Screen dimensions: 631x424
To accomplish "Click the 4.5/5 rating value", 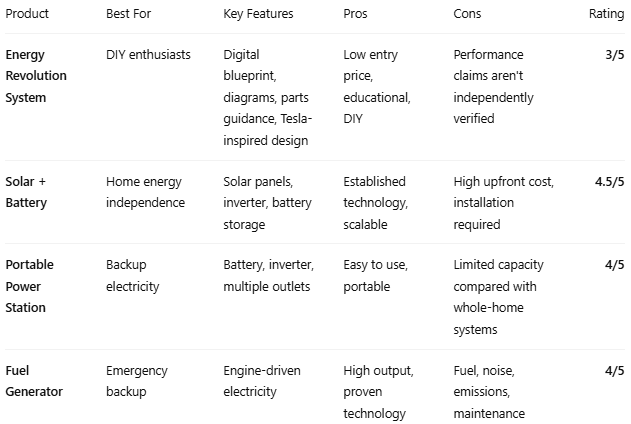I will pos(609,182).
